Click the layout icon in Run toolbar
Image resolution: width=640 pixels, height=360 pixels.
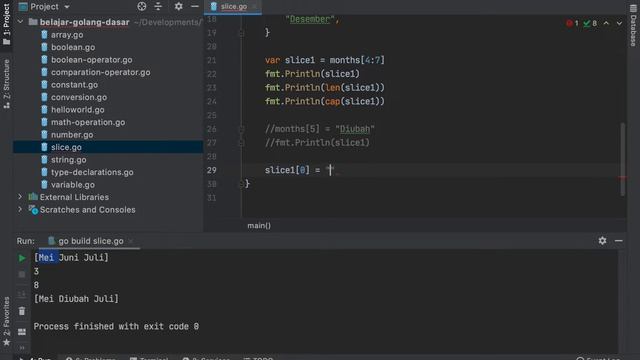[22, 332]
